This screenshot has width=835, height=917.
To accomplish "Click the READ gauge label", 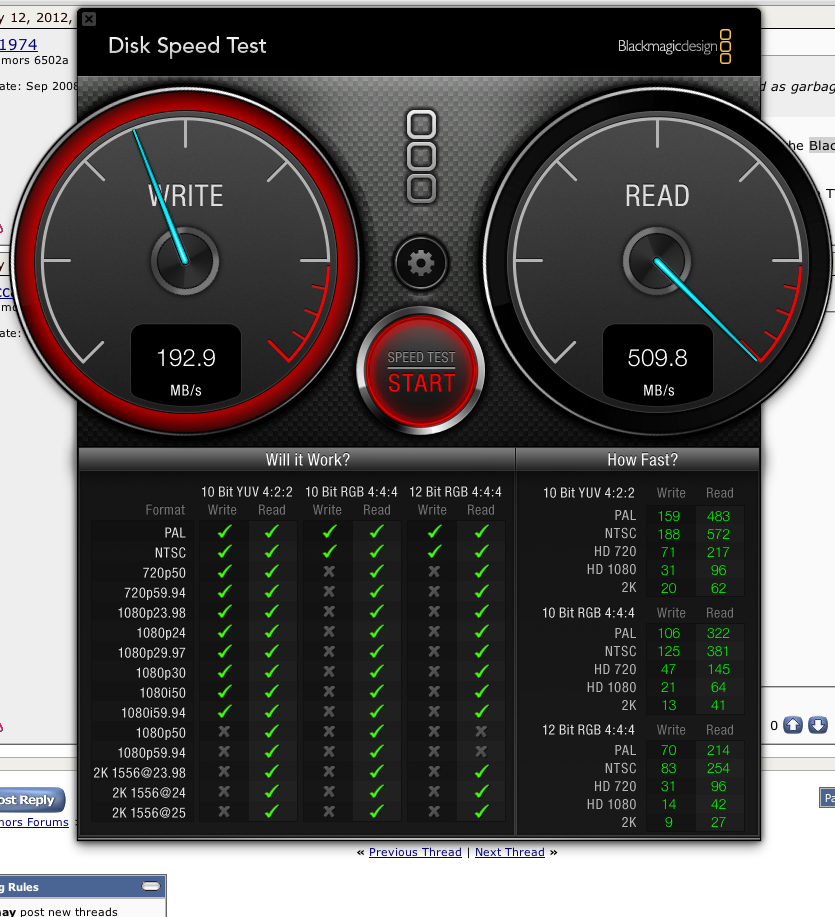I will (x=657, y=196).
